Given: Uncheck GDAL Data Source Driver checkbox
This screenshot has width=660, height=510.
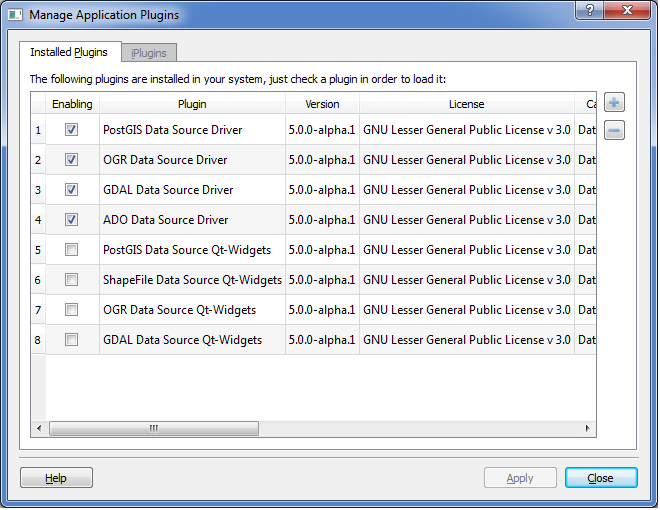Looking at the screenshot, I should (72, 190).
